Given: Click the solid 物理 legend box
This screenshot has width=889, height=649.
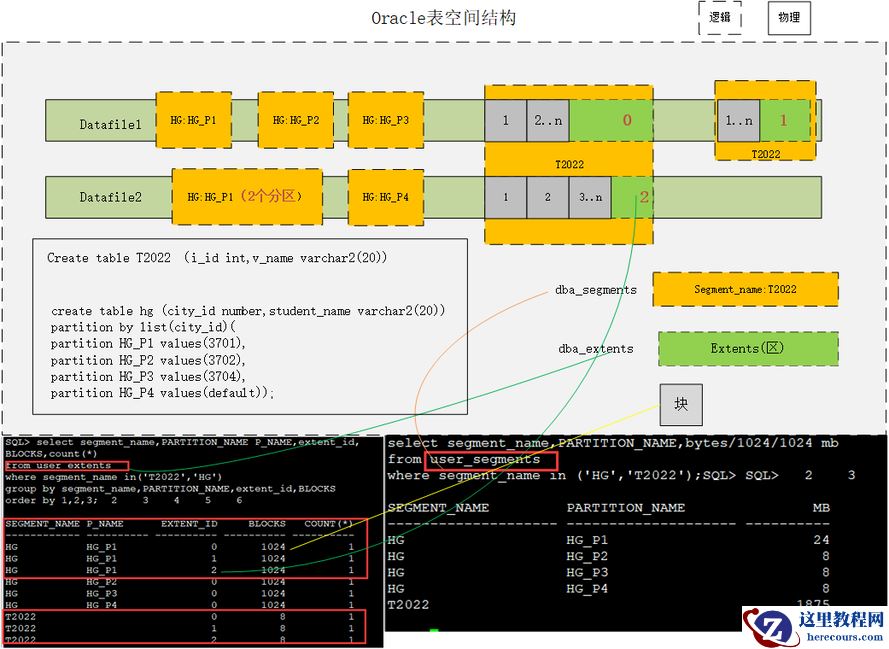Looking at the screenshot, I should (x=789, y=18).
